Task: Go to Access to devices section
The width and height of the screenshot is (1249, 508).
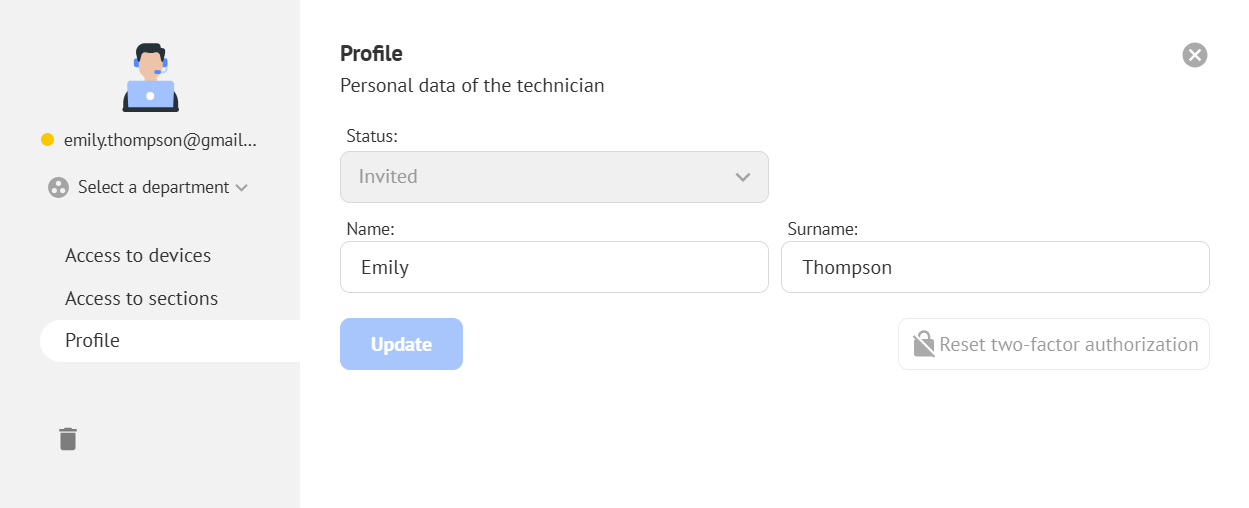Action: [x=138, y=255]
